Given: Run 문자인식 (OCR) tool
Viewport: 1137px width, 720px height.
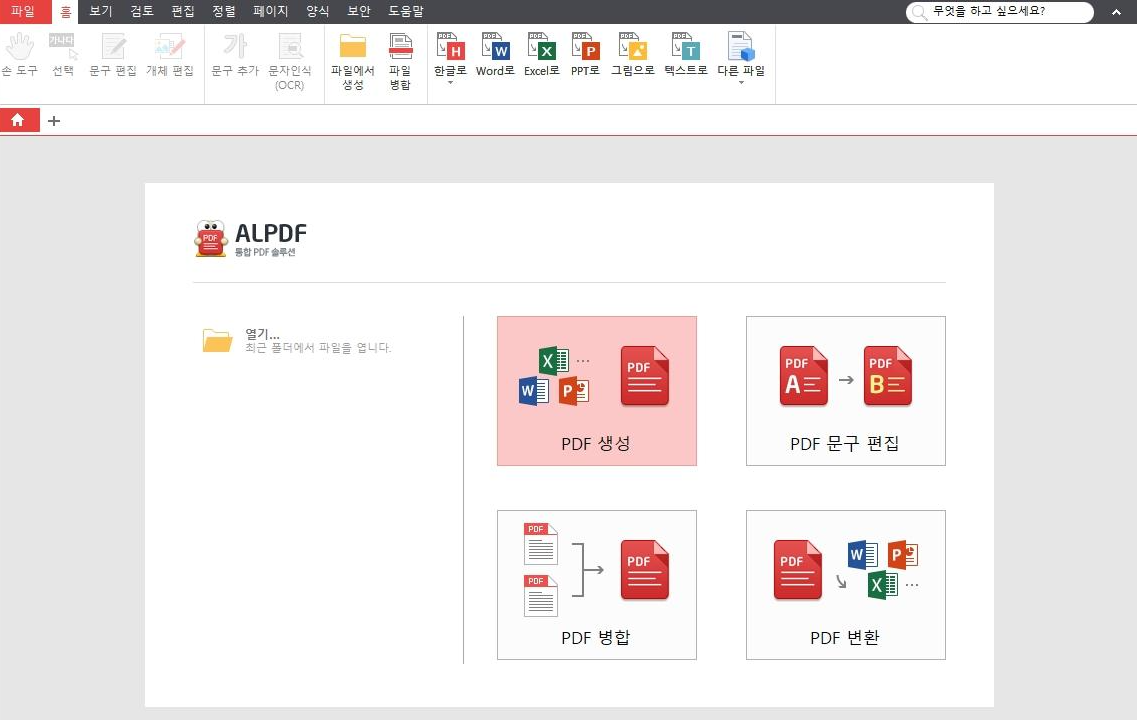Looking at the screenshot, I should coord(290,62).
